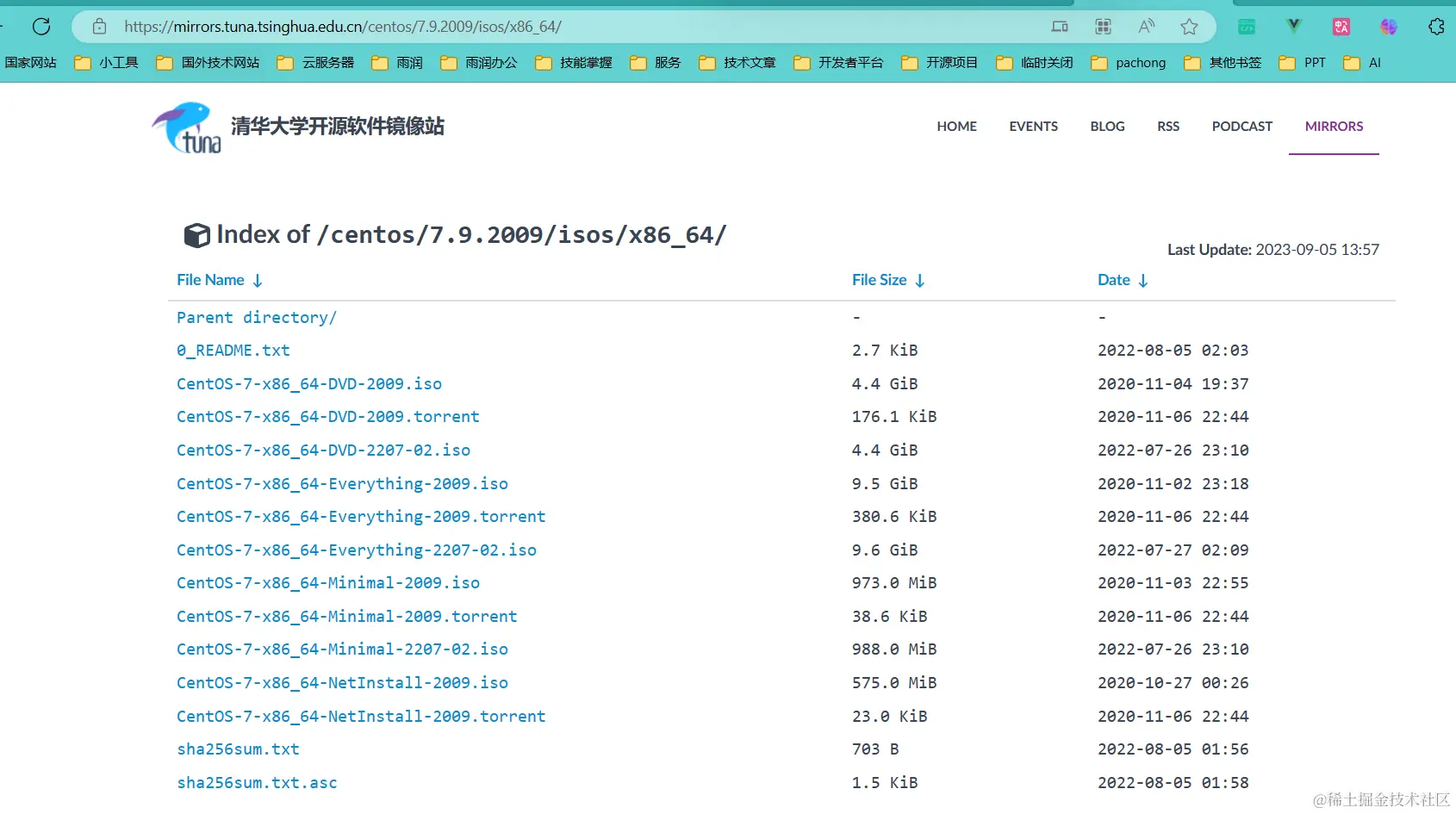
Task: Click the 703 B size cell
Action: (875, 749)
